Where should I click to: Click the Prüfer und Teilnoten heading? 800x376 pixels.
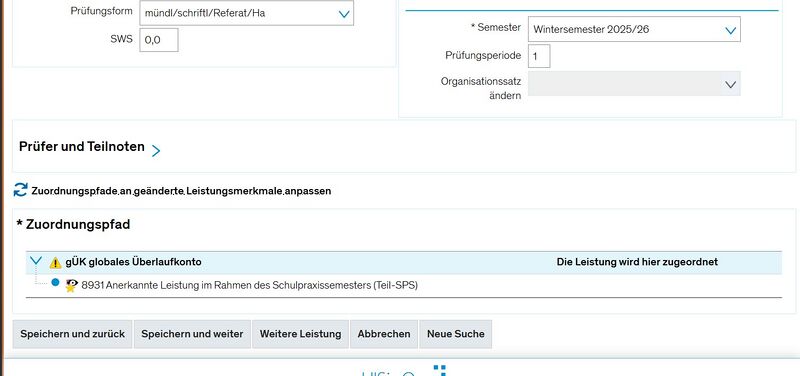[x=82, y=147]
